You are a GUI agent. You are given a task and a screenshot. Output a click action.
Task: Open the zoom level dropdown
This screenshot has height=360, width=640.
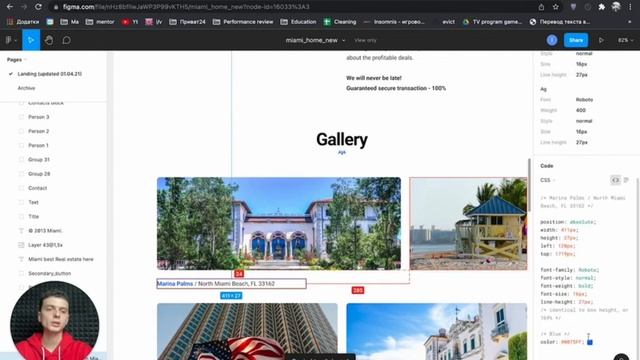tap(625, 40)
